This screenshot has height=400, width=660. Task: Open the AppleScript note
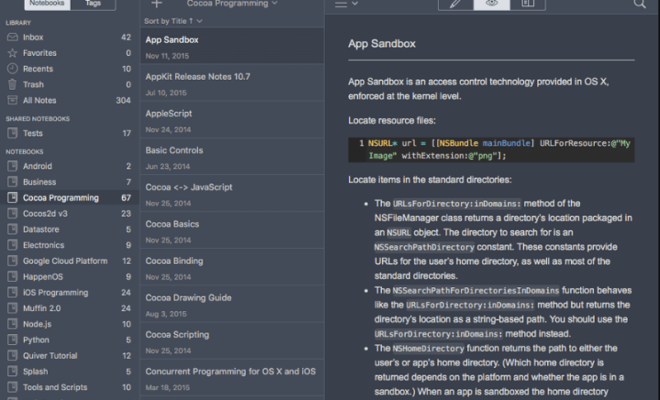[x=232, y=120]
